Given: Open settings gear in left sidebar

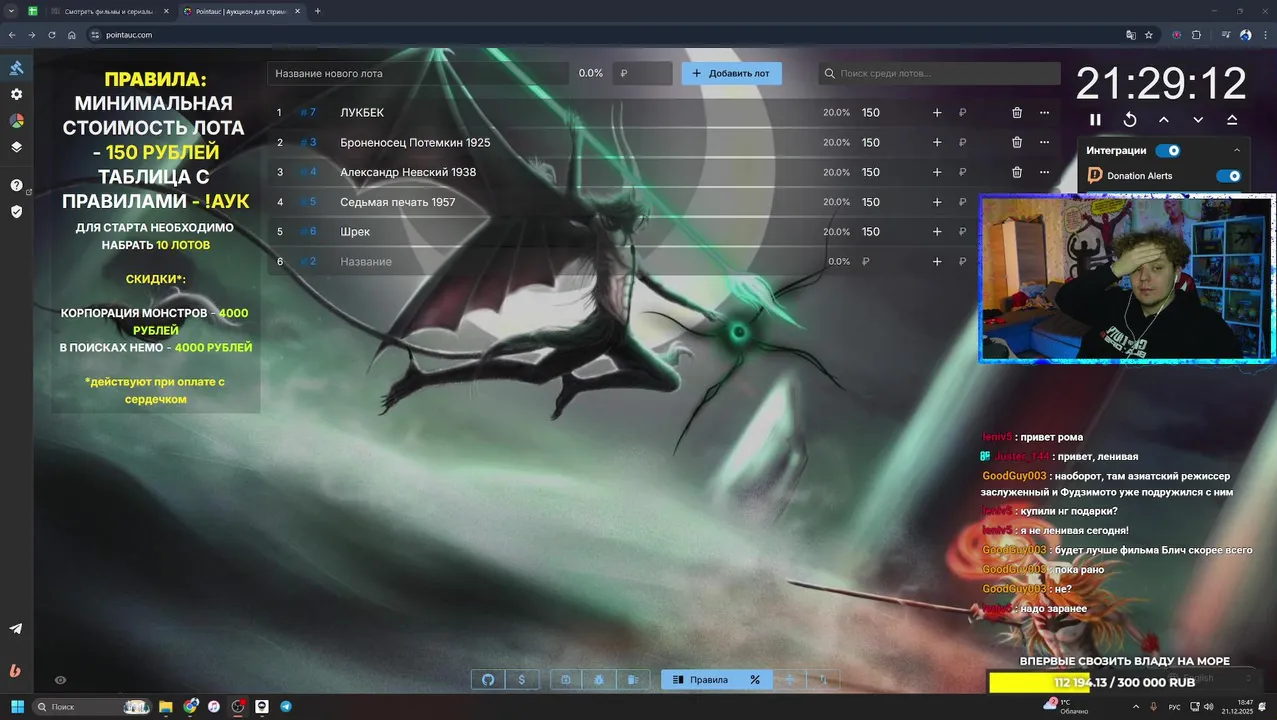Looking at the screenshot, I should pos(16,94).
